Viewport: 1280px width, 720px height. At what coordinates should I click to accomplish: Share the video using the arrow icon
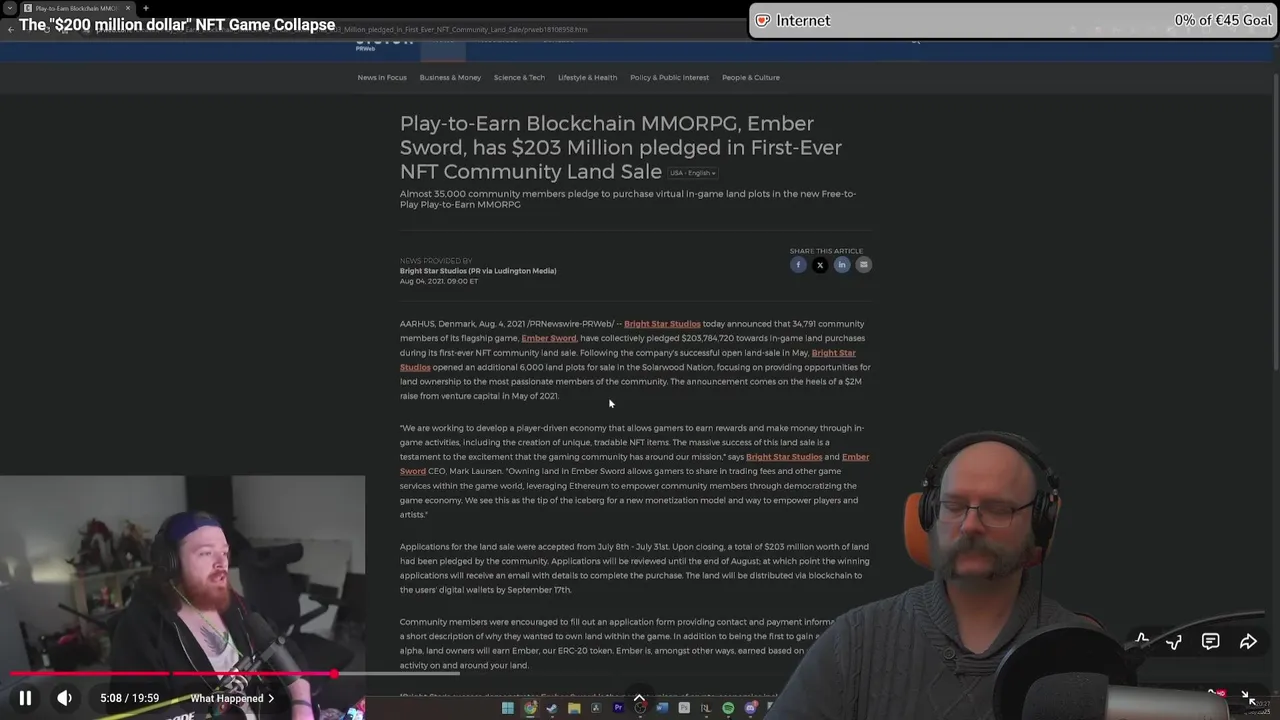[x=1248, y=641]
